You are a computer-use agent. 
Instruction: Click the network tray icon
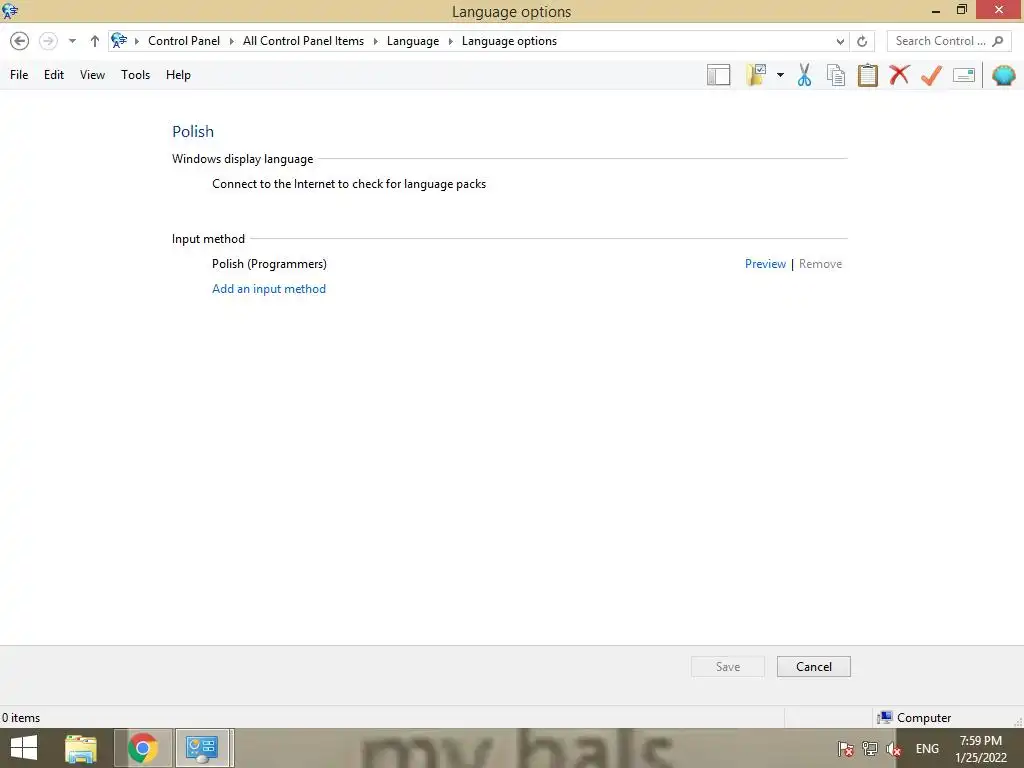tap(870, 748)
